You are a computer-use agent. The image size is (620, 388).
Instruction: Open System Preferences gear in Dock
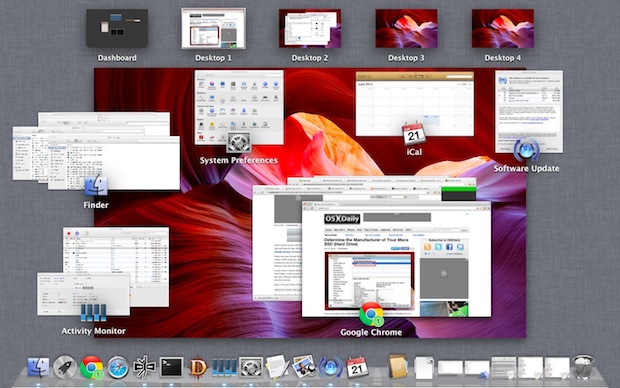(x=251, y=368)
